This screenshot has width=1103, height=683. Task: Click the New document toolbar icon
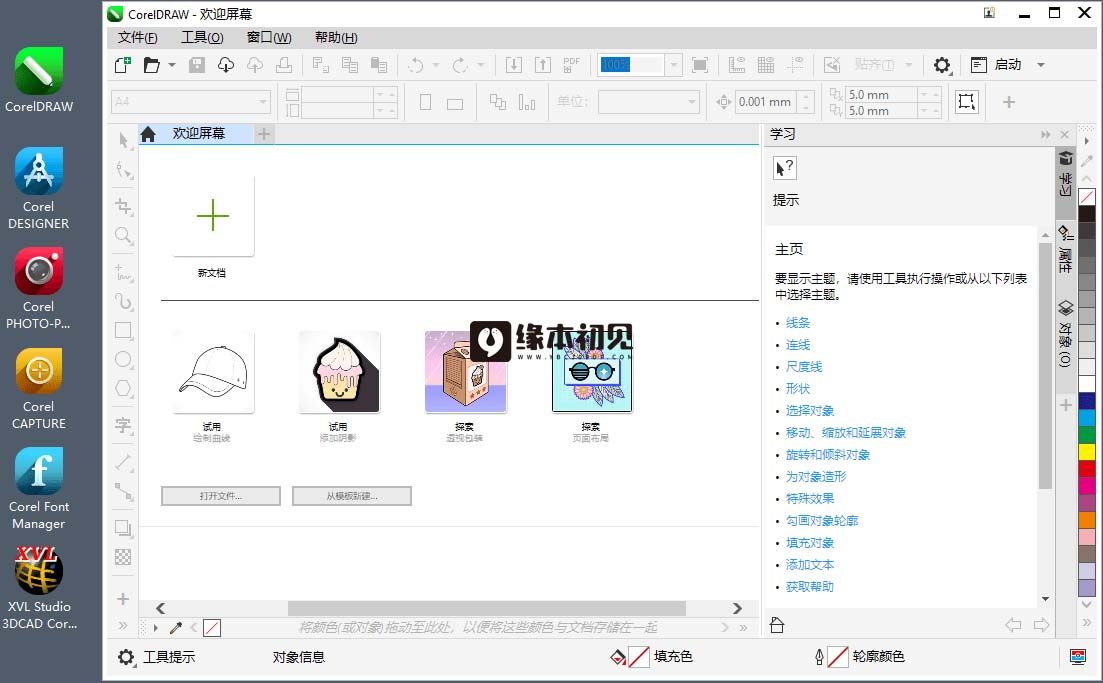122,65
